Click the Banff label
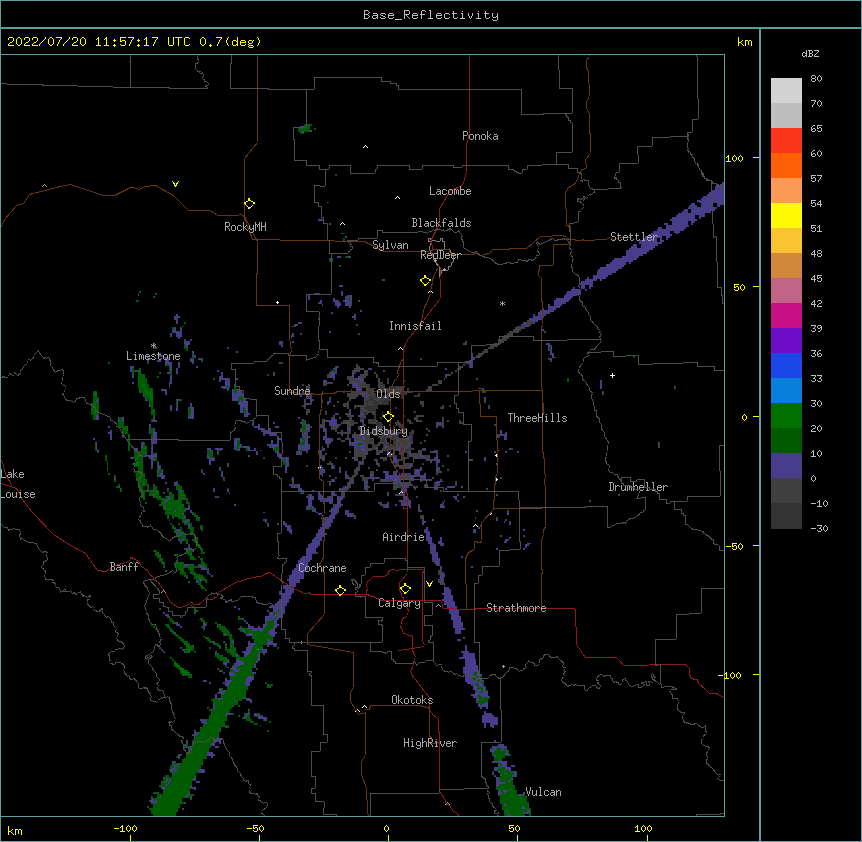The width and height of the screenshot is (862, 842). pos(124,567)
